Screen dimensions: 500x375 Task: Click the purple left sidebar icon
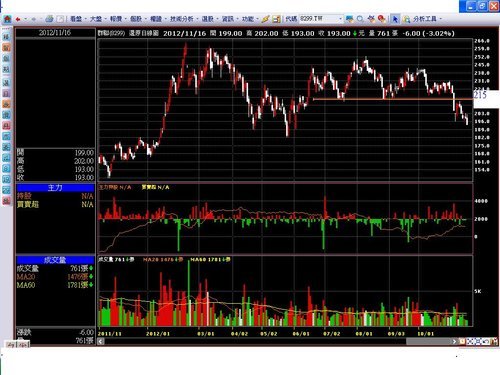6,94
